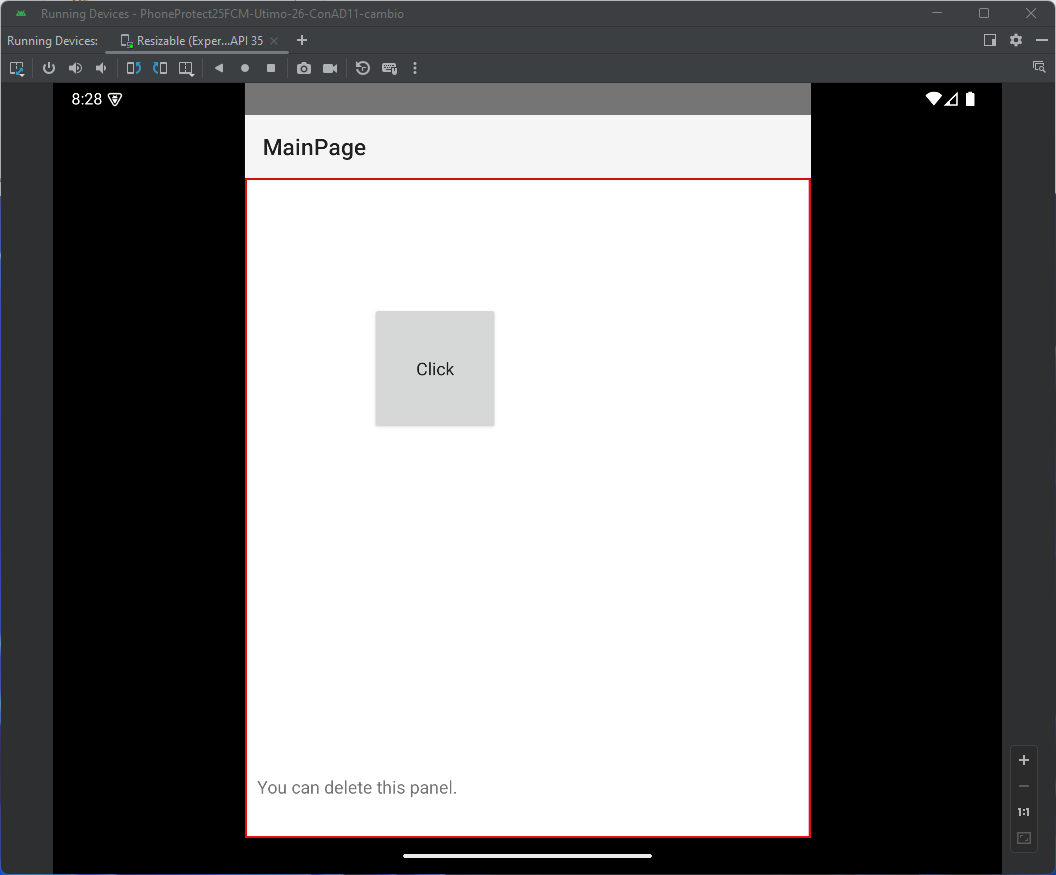This screenshot has width=1056, height=875.
Task: Click the MainPage title text
Action: [x=315, y=148]
